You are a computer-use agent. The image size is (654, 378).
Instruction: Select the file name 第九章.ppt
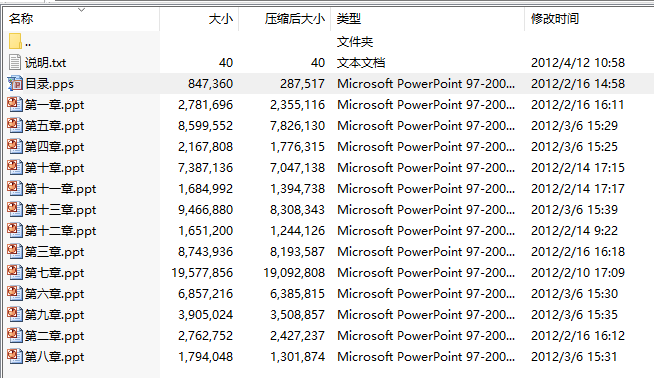coord(55,315)
